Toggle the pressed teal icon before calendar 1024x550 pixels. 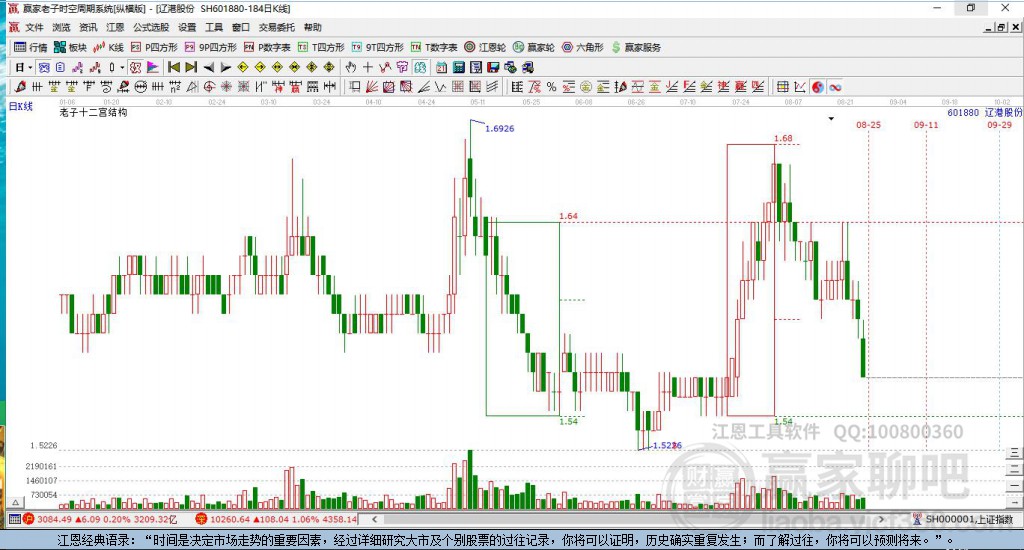pyautogui.click(x=419, y=67)
